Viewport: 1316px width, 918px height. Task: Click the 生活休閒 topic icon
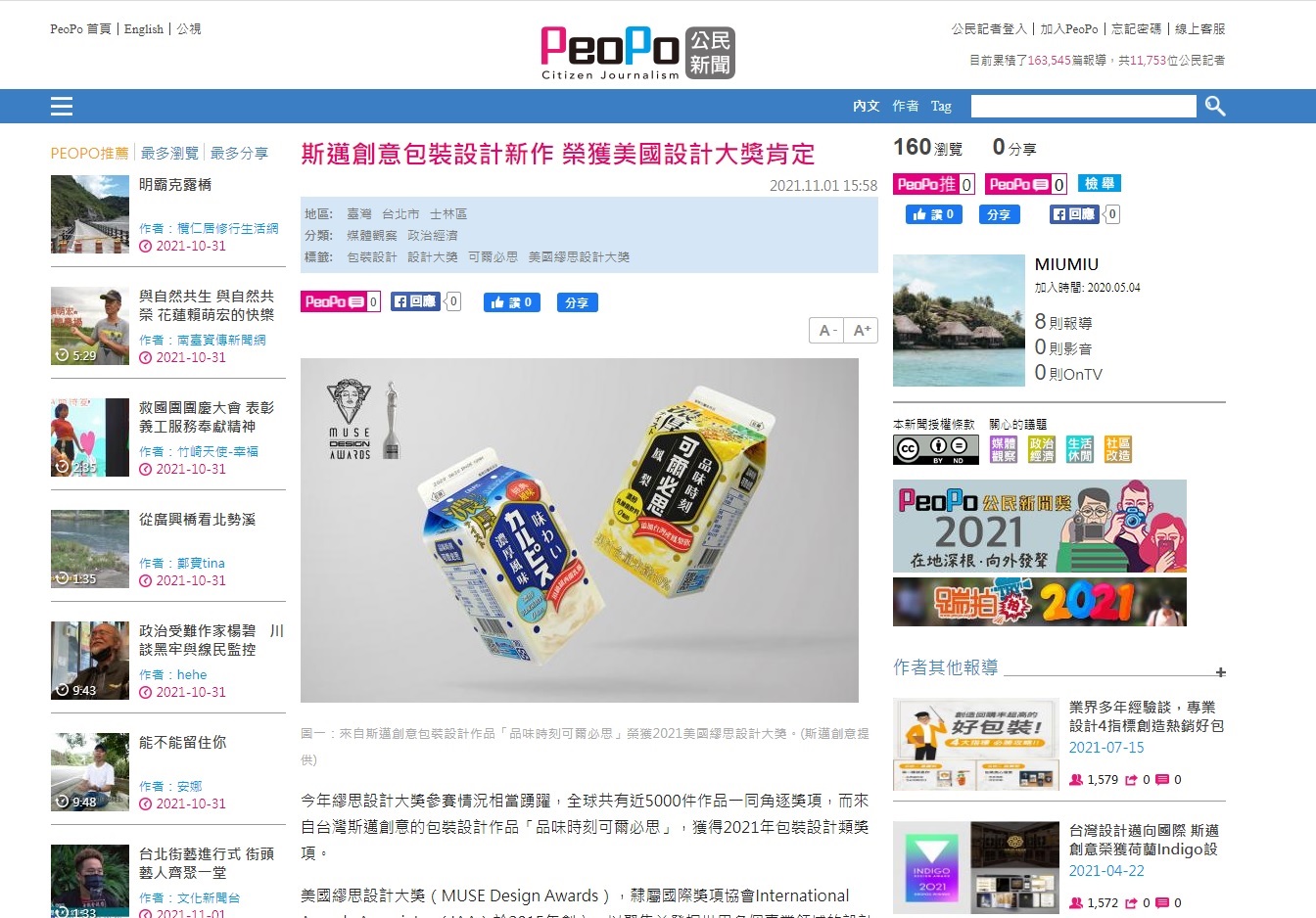tap(1080, 449)
